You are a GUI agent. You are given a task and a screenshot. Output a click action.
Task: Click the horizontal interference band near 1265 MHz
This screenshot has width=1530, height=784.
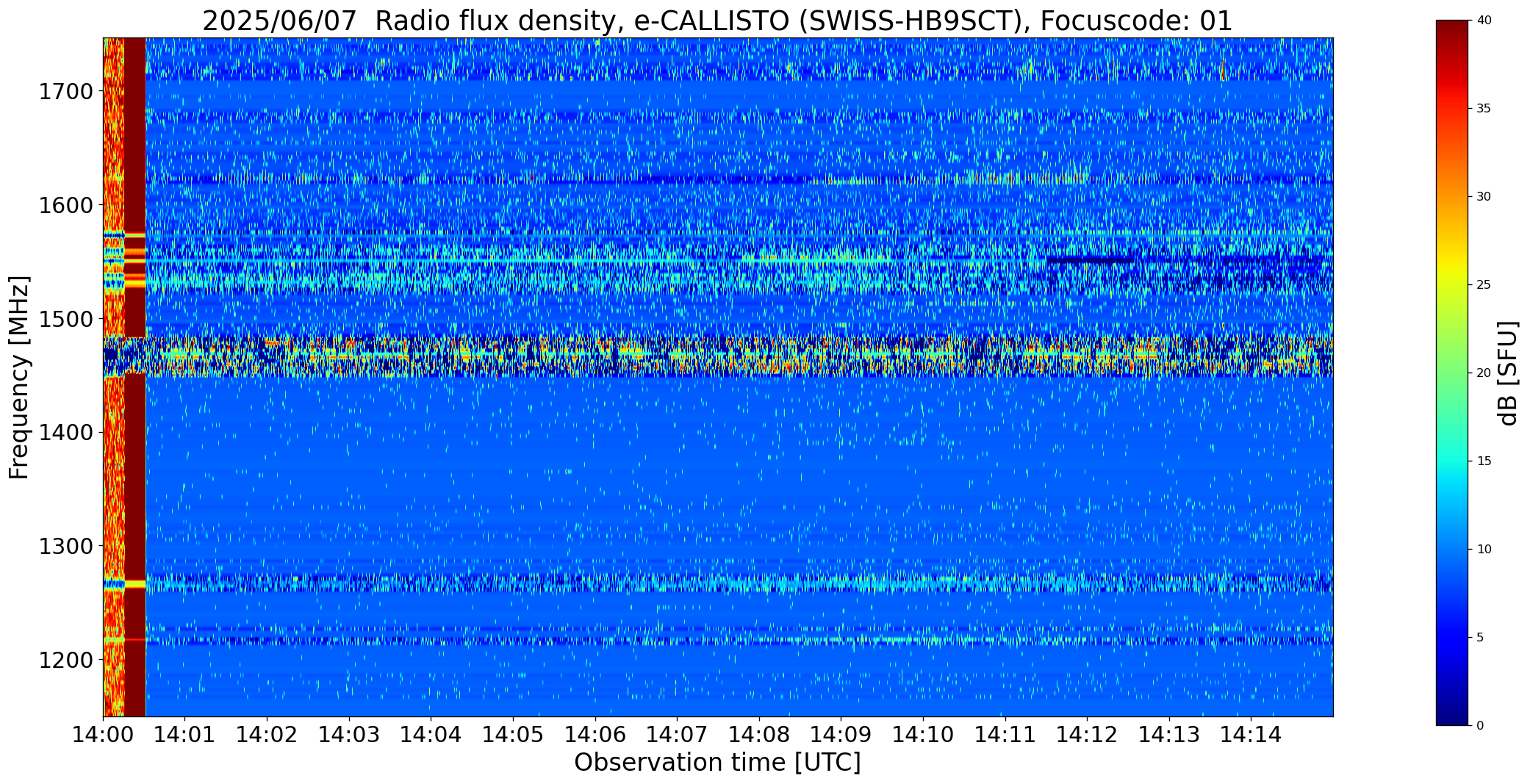[x=718, y=583]
